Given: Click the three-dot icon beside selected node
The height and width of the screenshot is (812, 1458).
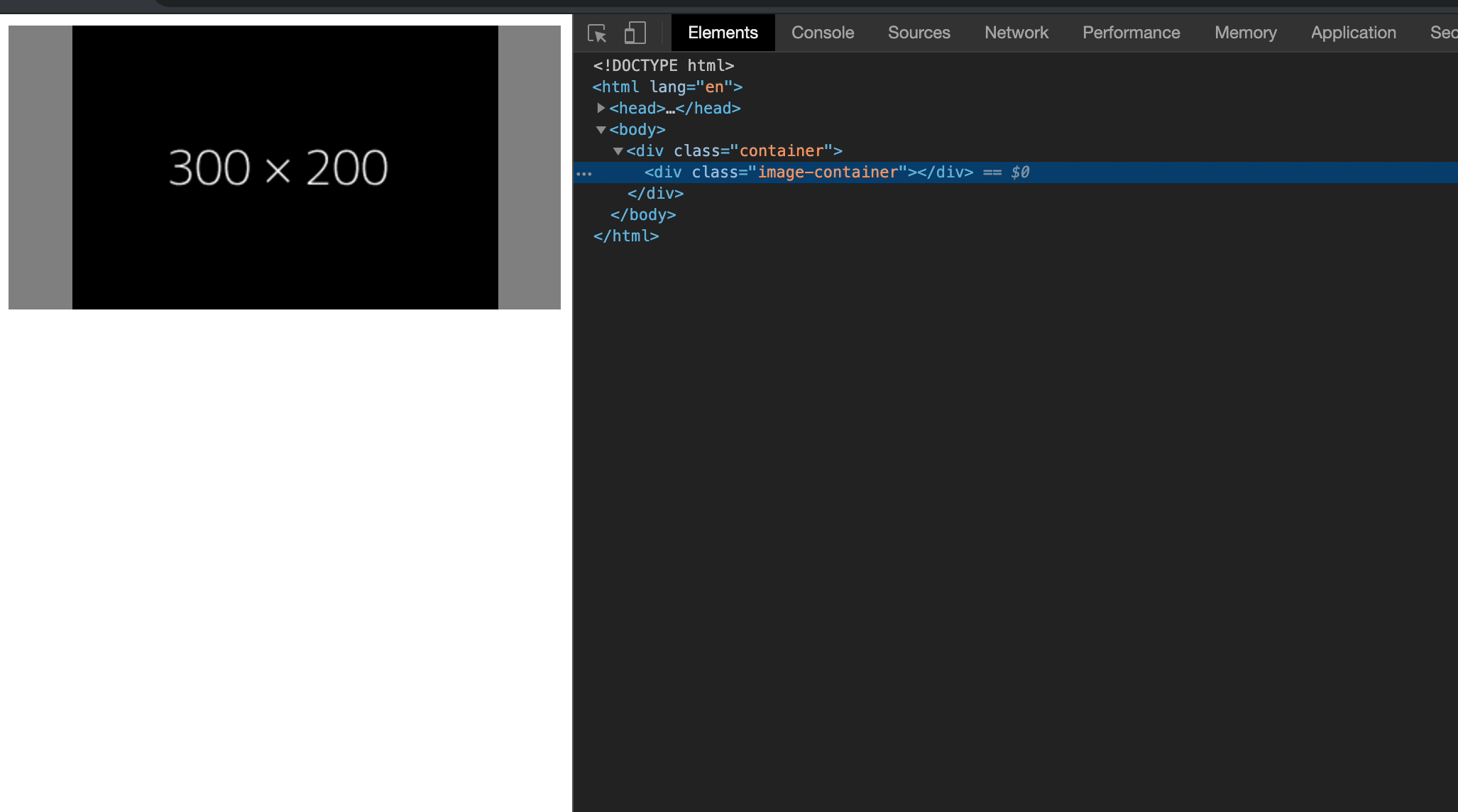Looking at the screenshot, I should pyautogui.click(x=584, y=172).
